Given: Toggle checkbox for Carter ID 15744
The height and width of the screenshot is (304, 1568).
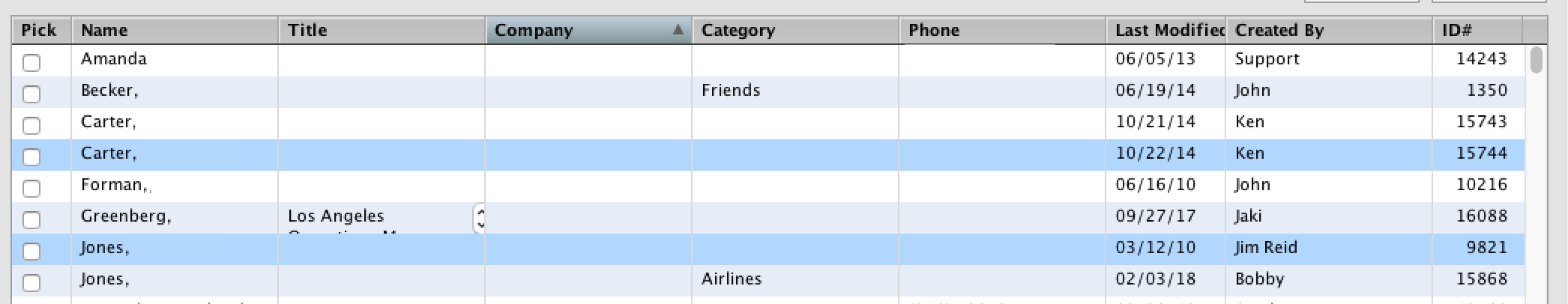Looking at the screenshot, I should pyautogui.click(x=31, y=156).
